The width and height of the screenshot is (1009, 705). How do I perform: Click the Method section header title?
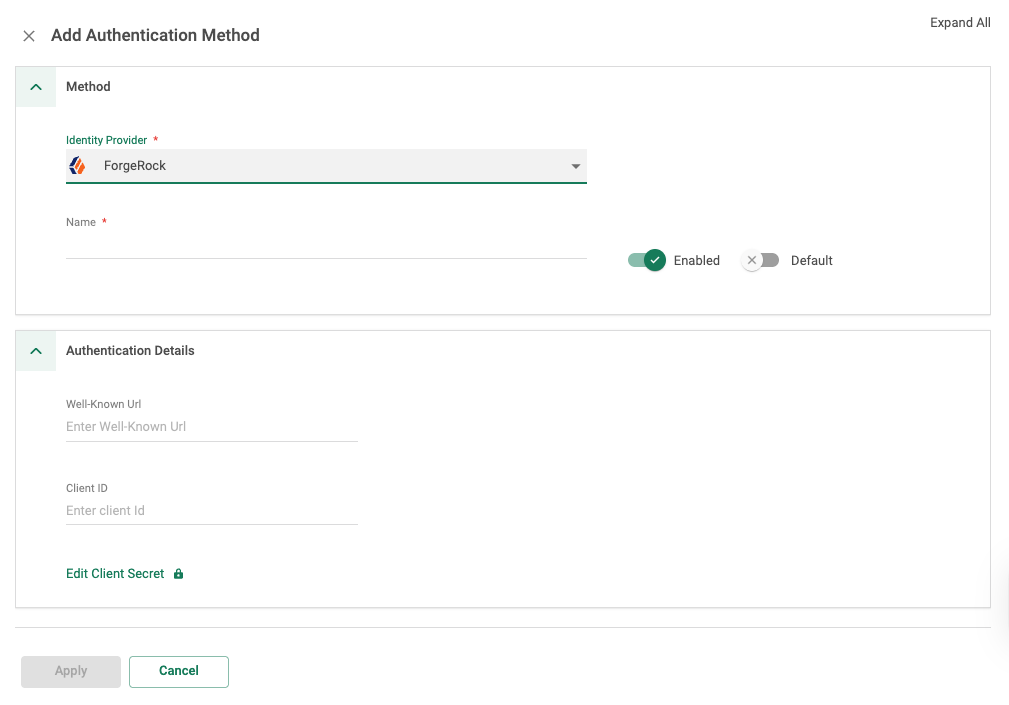coord(88,87)
